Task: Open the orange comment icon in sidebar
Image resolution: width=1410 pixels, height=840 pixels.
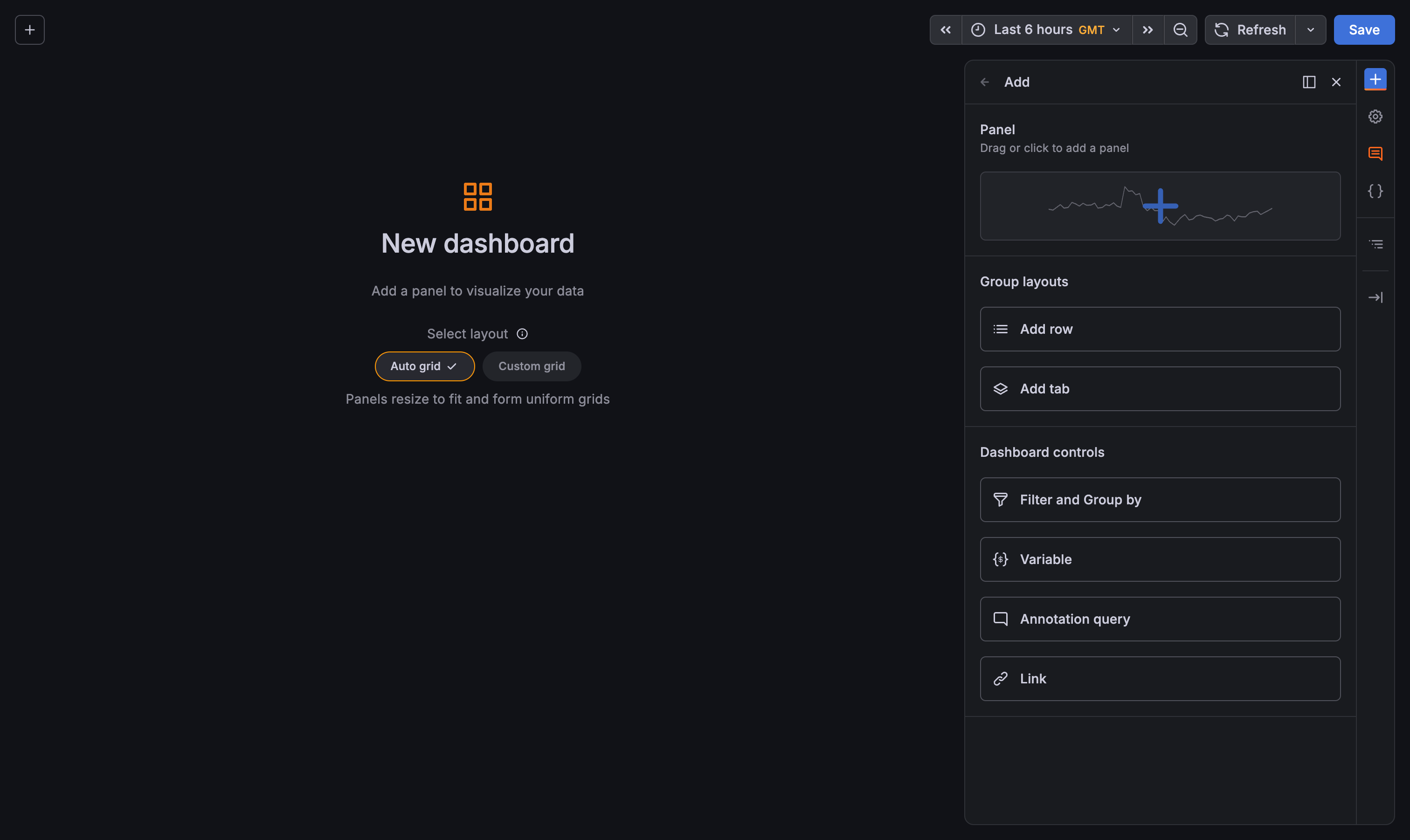Action: point(1375,153)
